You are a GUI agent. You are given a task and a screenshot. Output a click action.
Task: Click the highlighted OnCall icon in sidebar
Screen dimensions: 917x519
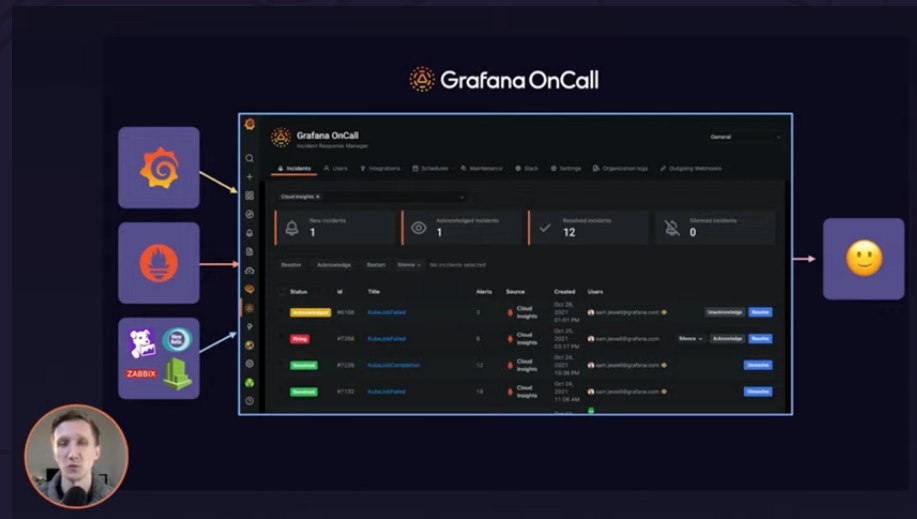[250, 308]
